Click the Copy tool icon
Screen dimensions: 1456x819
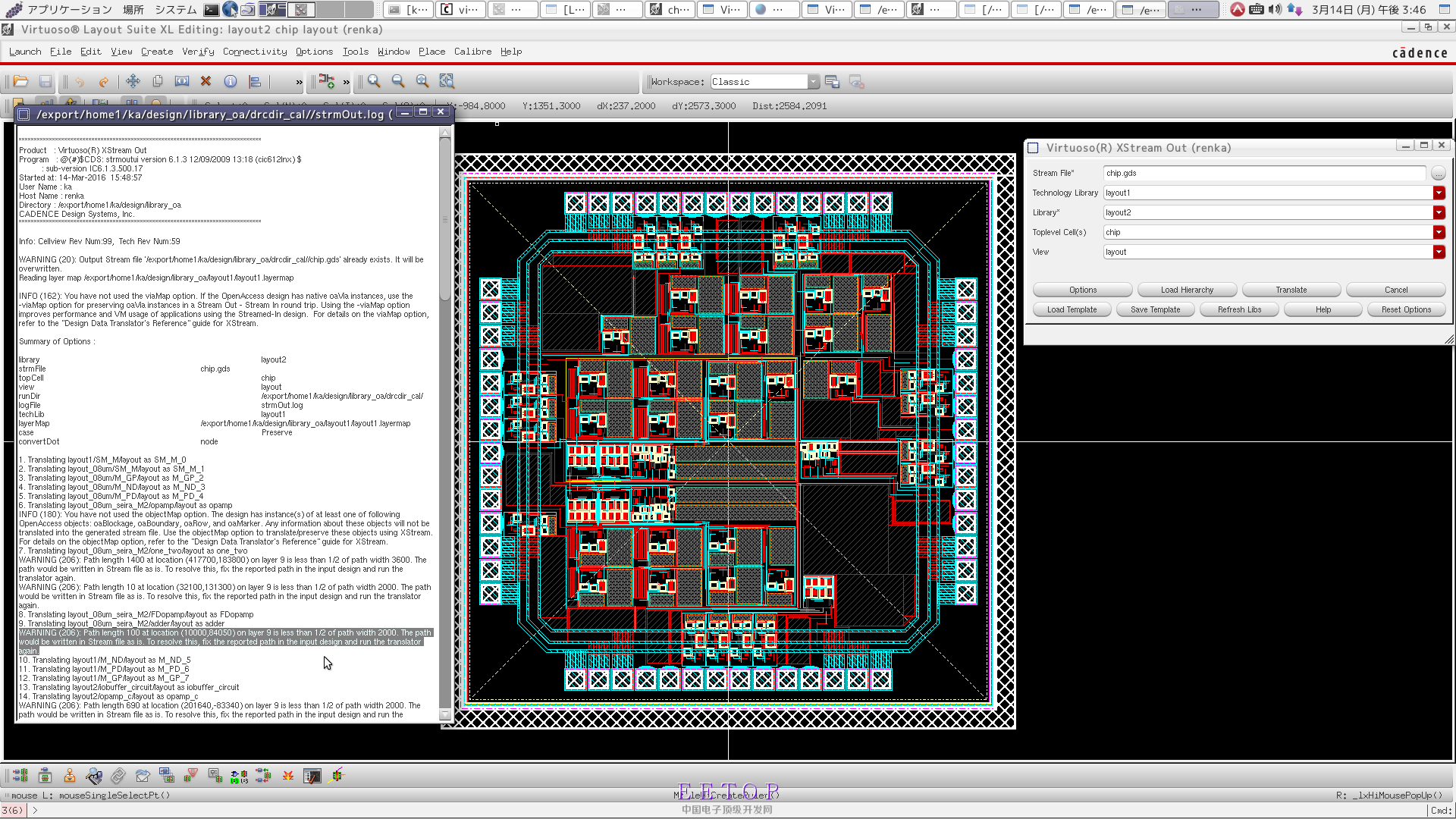point(158,81)
